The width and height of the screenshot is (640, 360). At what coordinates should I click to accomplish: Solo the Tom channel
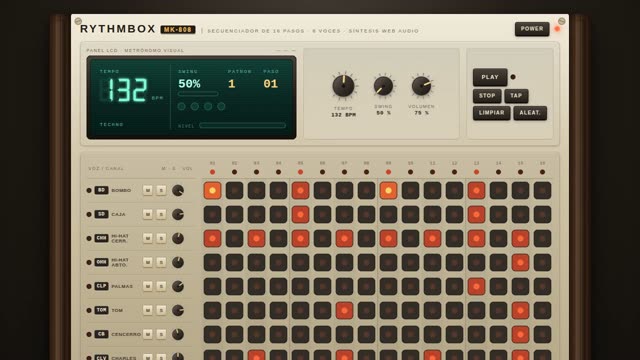[161, 310]
